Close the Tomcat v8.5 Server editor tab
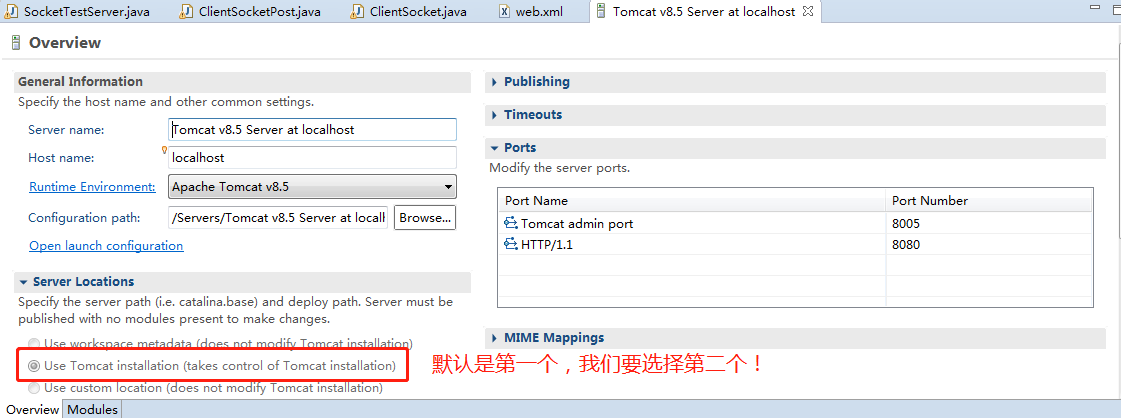The image size is (1121, 418). tap(808, 11)
